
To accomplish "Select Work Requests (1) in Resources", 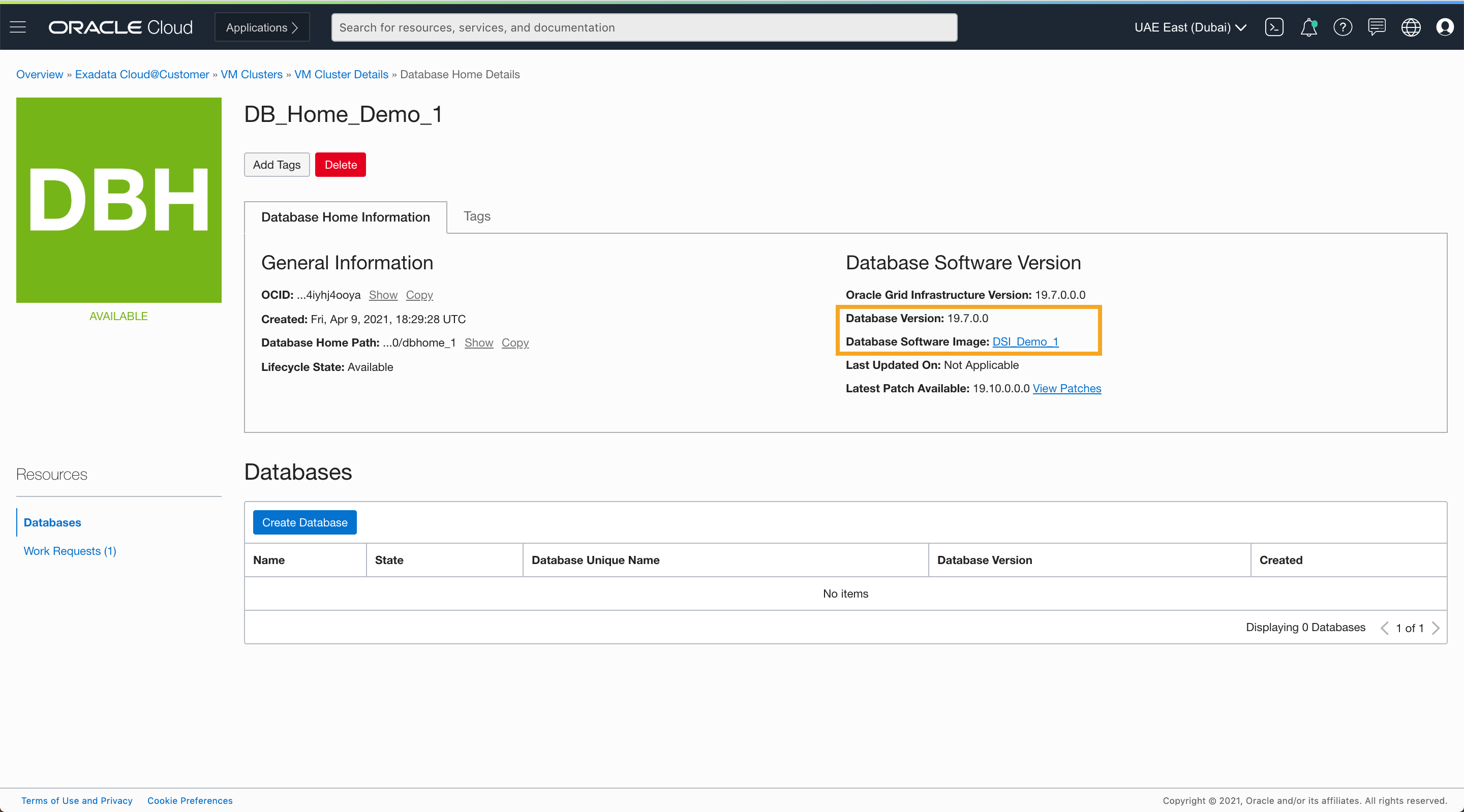I will (70, 551).
